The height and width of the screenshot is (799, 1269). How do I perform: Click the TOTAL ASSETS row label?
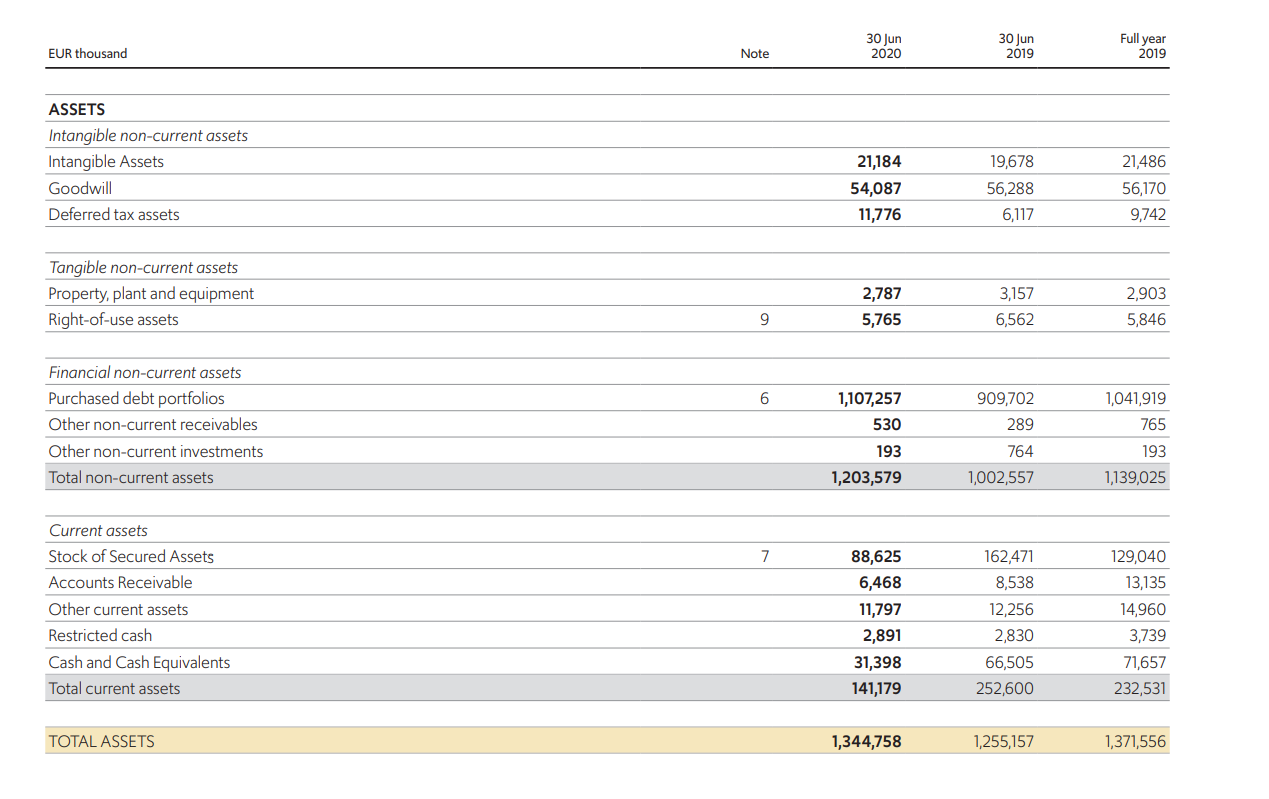click(x=102, y=741)
